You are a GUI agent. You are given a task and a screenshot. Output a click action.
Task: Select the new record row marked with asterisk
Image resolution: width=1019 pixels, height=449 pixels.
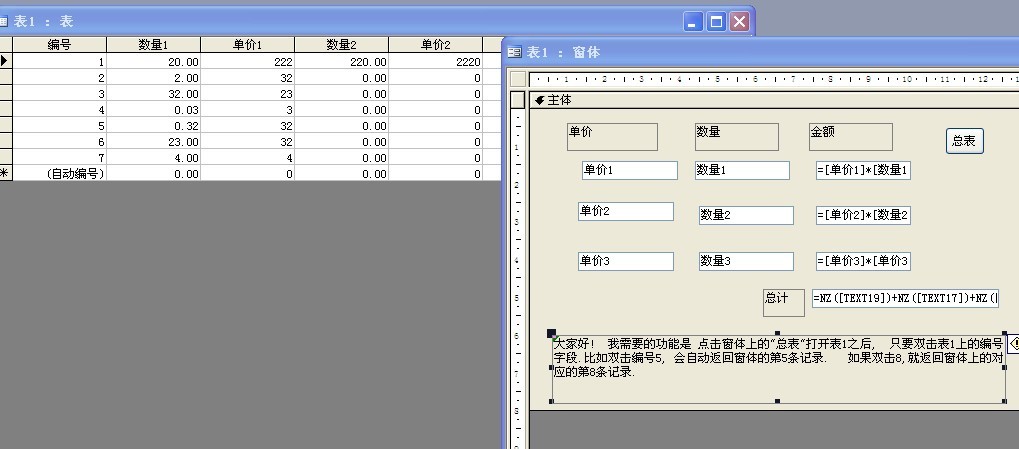coord(6,173)
